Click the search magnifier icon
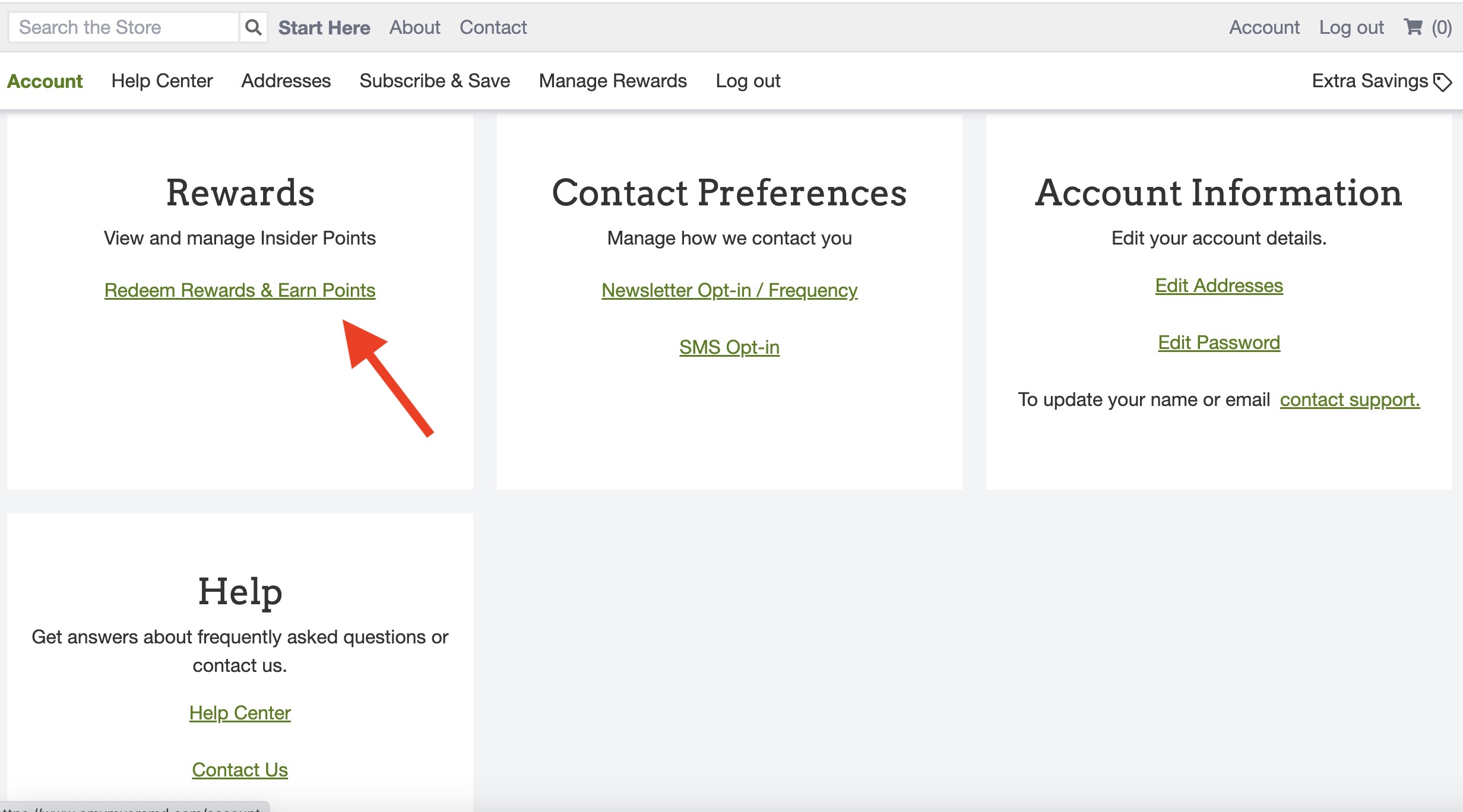 253,27
